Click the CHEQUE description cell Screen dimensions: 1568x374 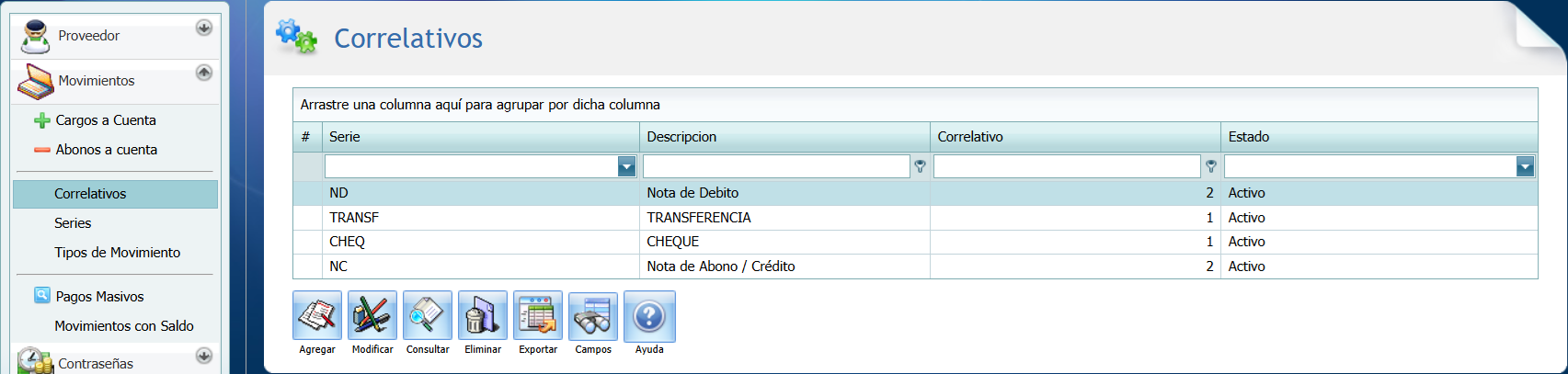tap(784, 242)
